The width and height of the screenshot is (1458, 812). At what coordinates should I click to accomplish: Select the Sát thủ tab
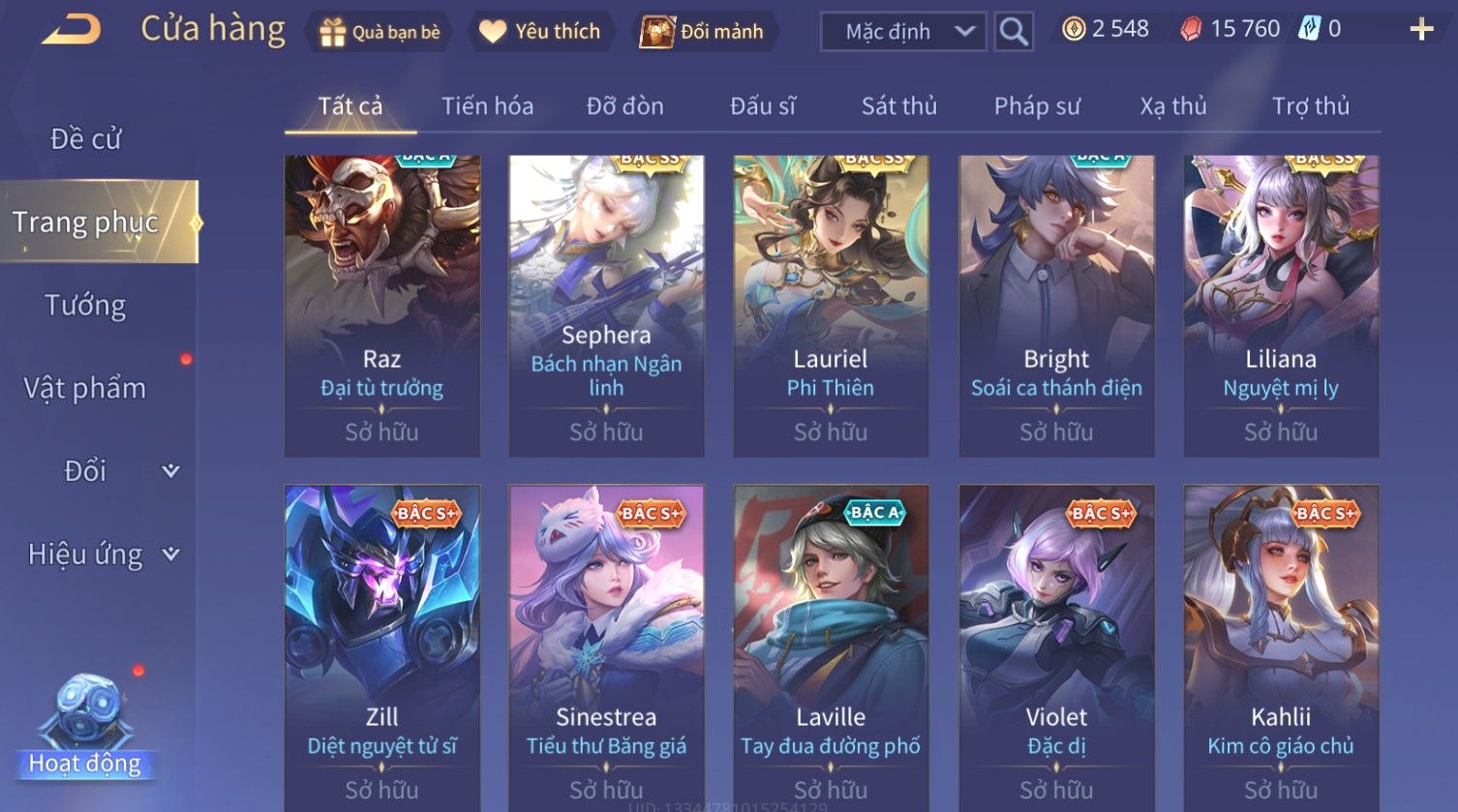point(899,105)
